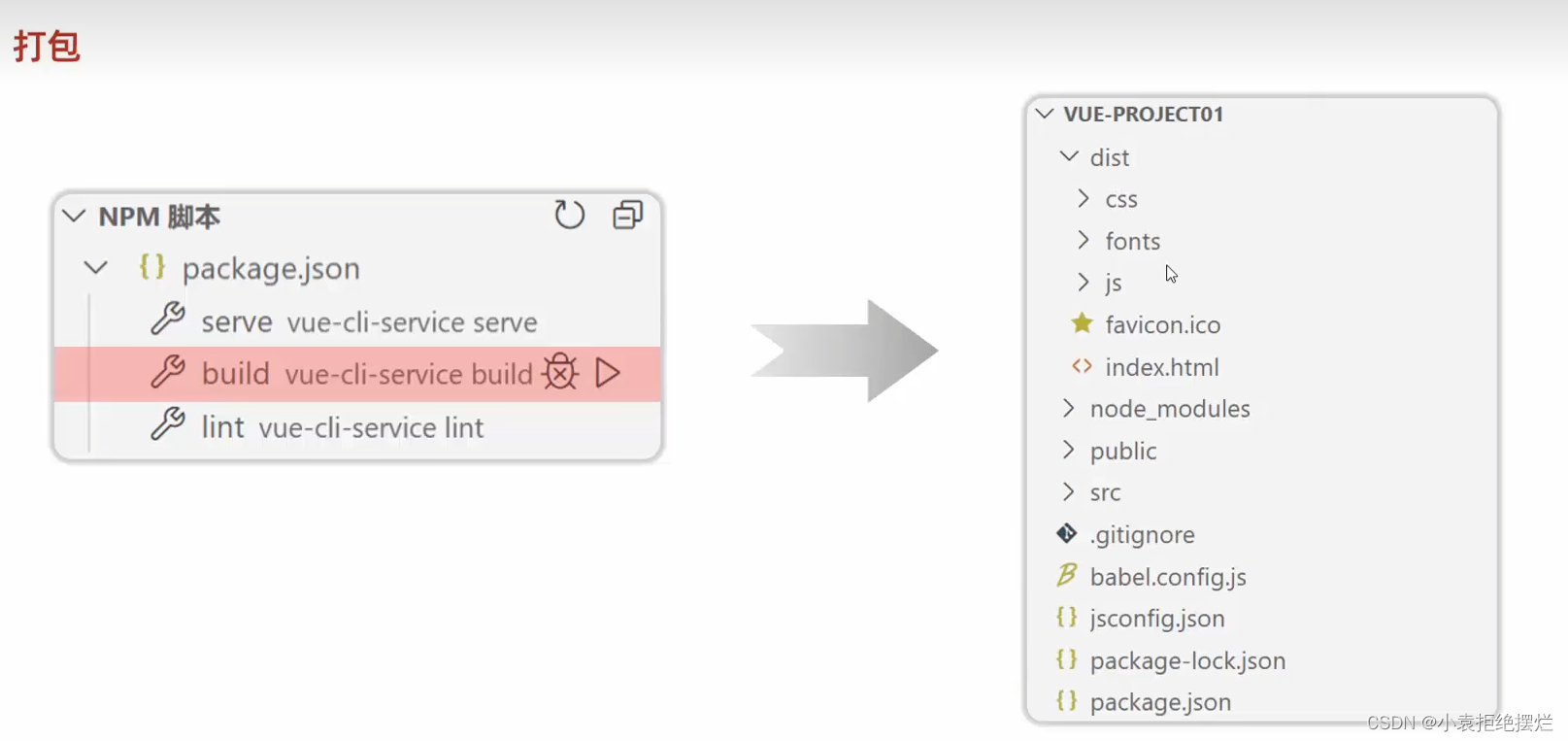
Task: Open package.json in the explorer tree
Action: click(x=1160, y=702)
